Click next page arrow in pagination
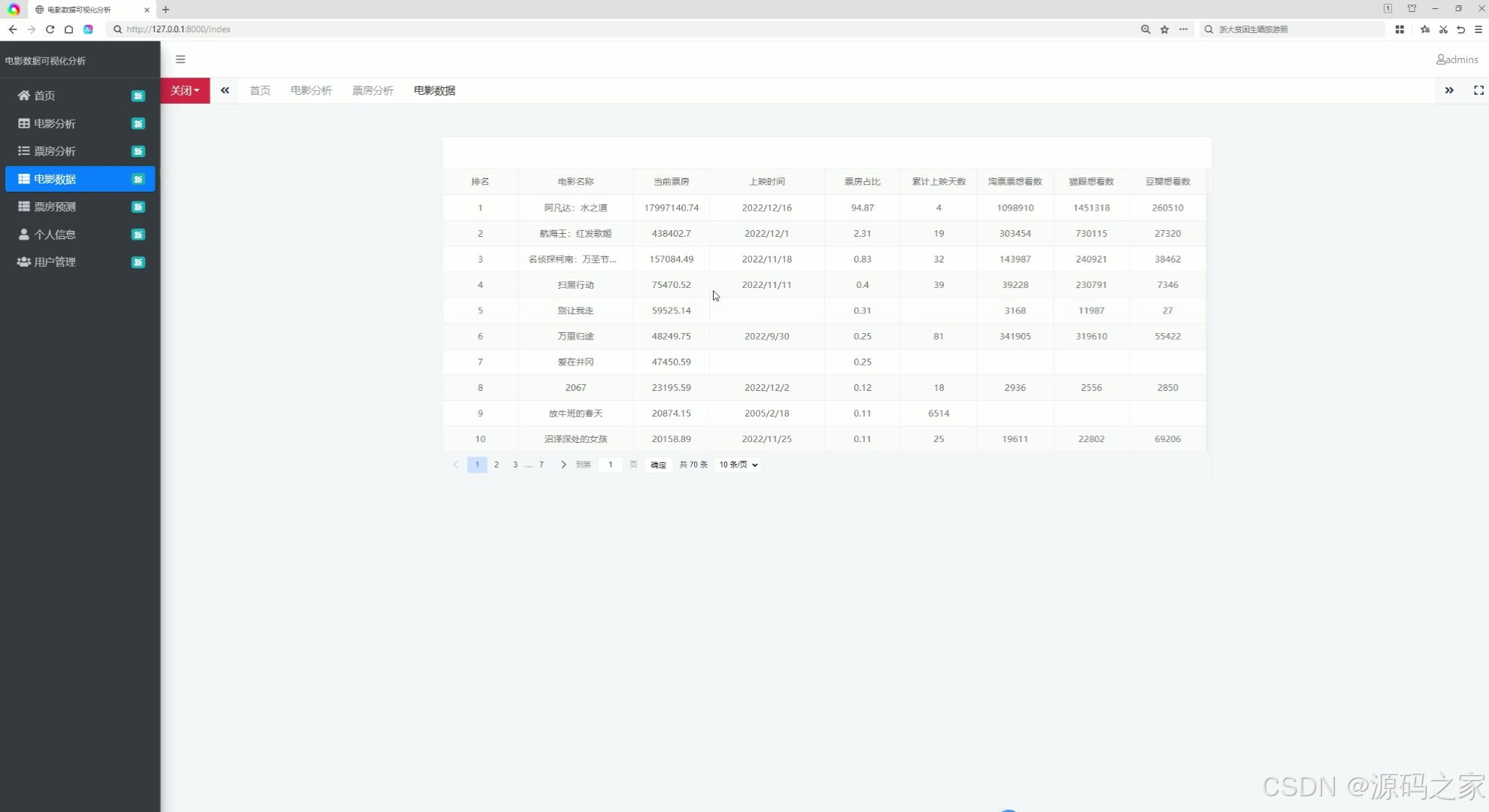Screen dimensions: 1489x812 563,465
